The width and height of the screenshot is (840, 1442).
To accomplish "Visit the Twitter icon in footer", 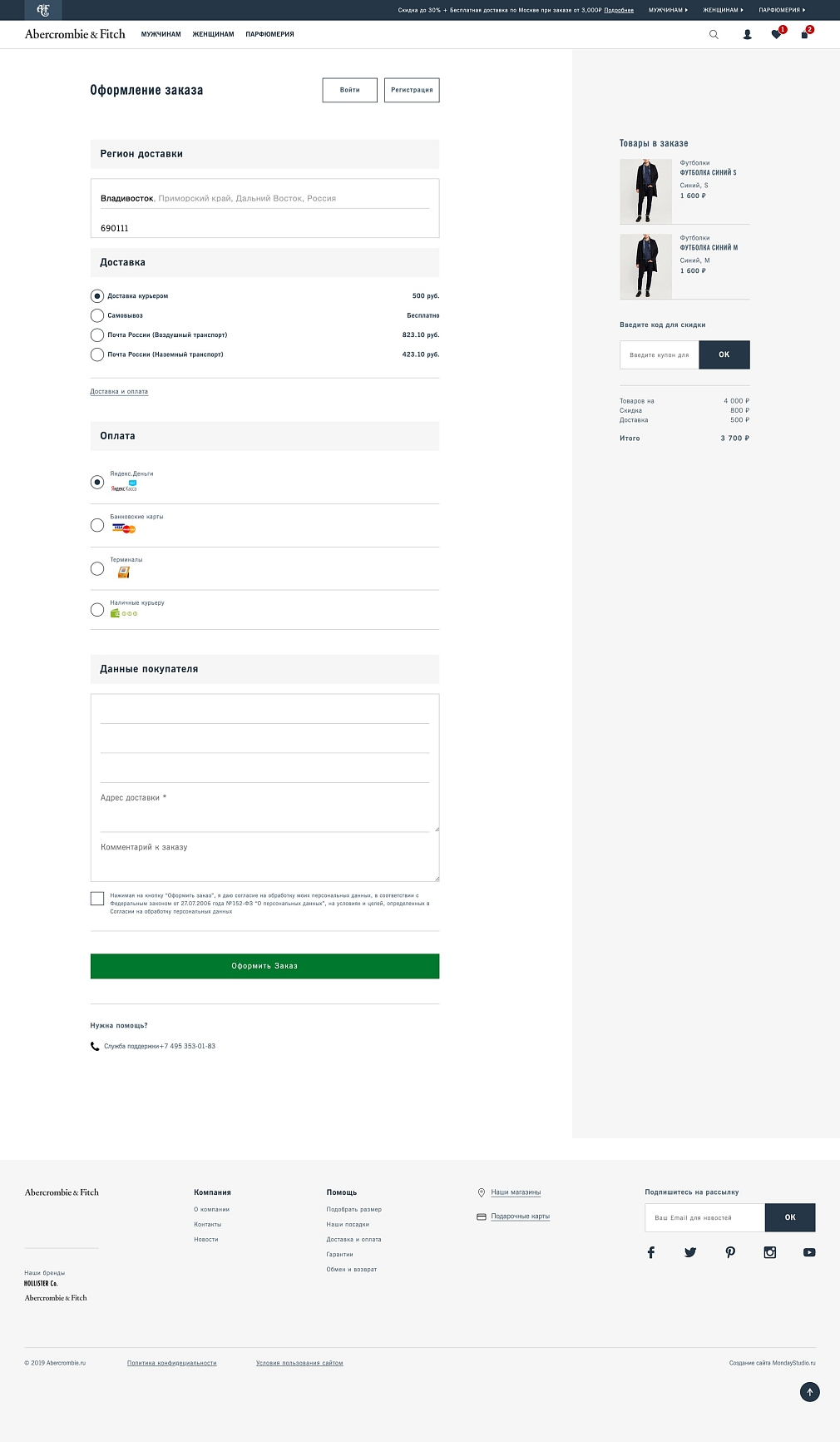I will (690, 1252).
